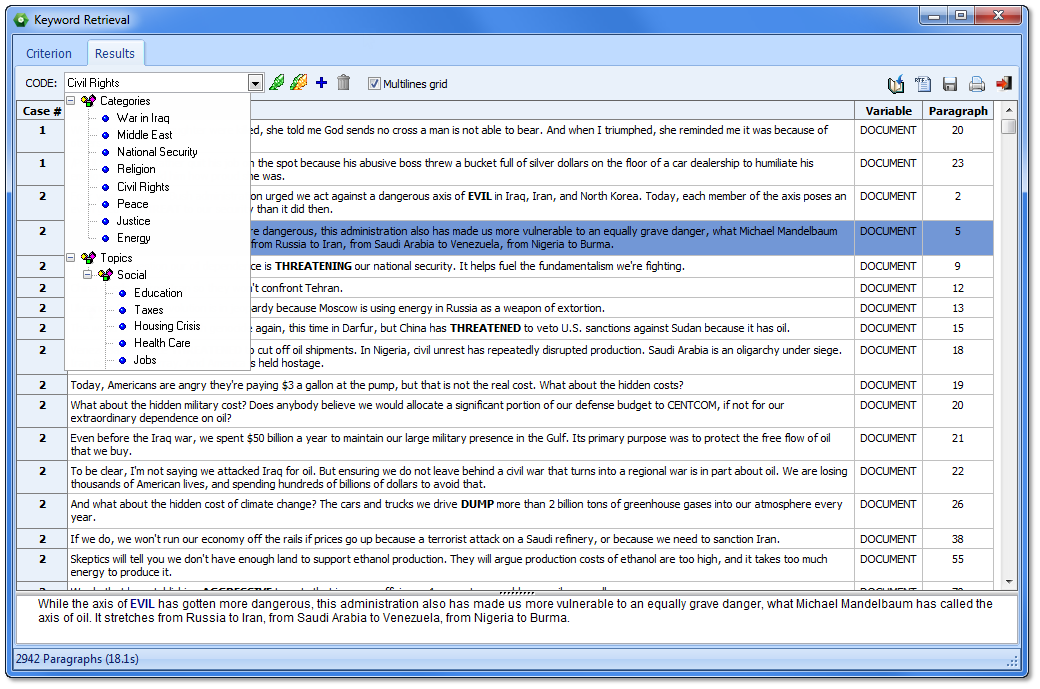The width and height of the screenshot is (1040, 689).
Task: Select National Security in the code tree
Action: (157, 152)
